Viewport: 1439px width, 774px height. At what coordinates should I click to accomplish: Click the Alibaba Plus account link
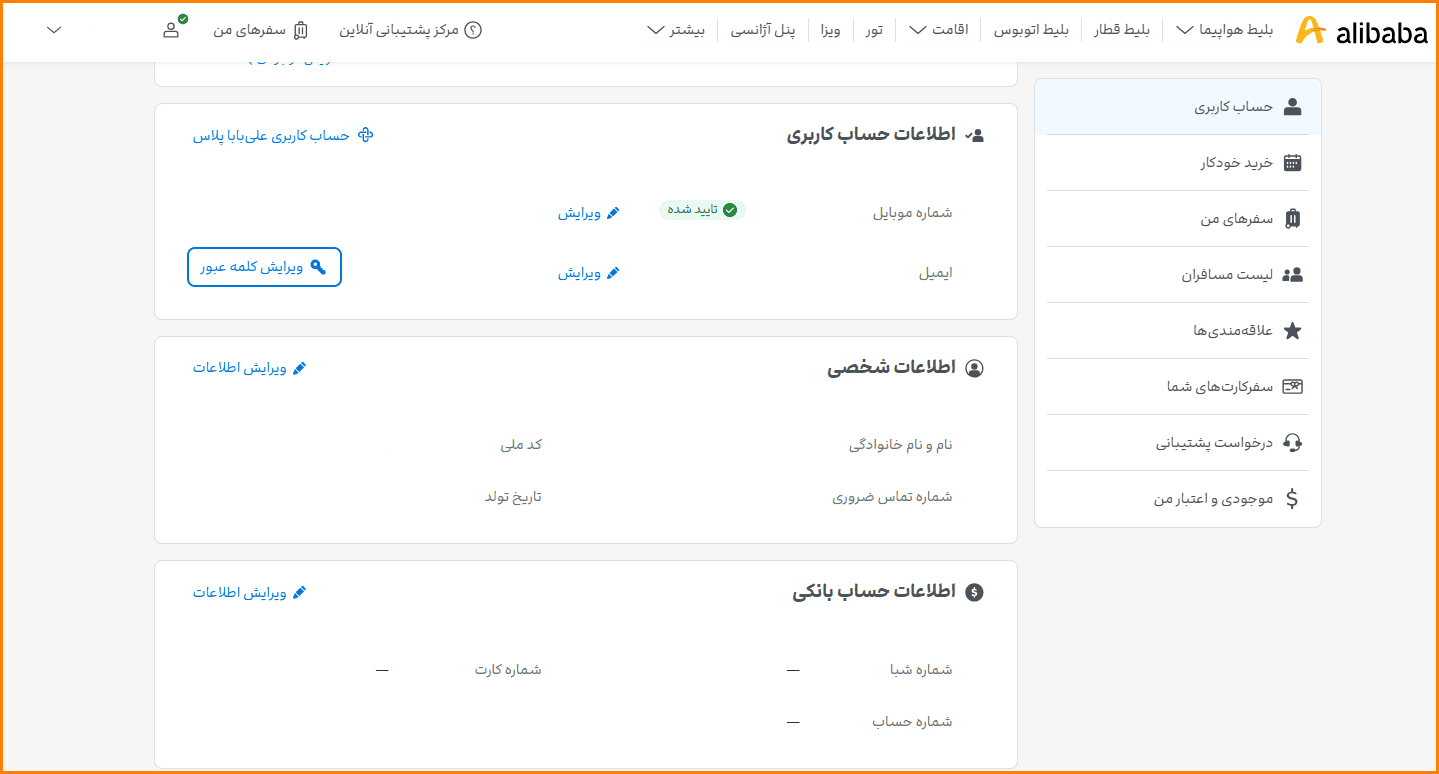(283, 135)
